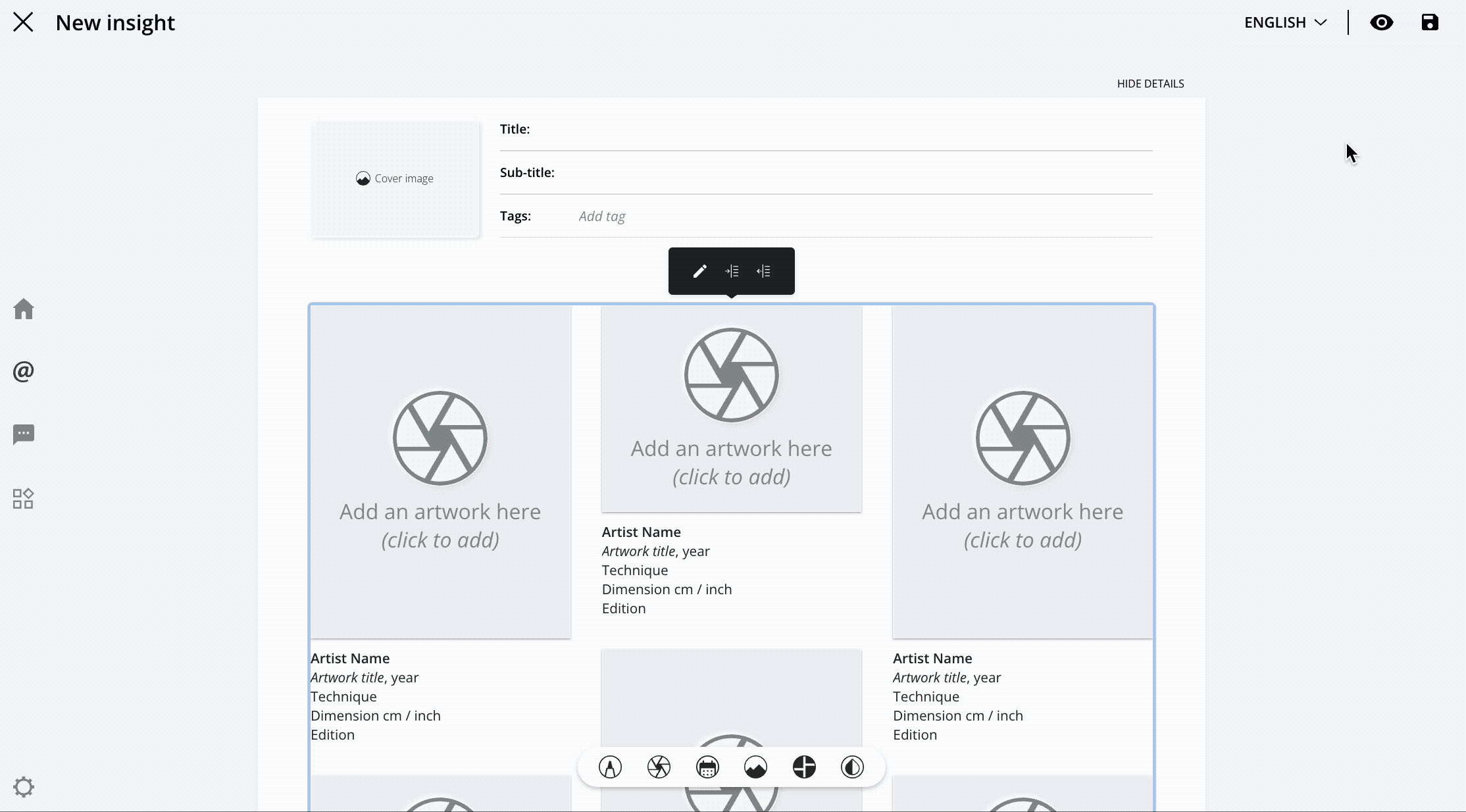The width and height of the screenshot is (1466, 812).
Task: Insert image block with mountain icon
Action: click(755, 767)
